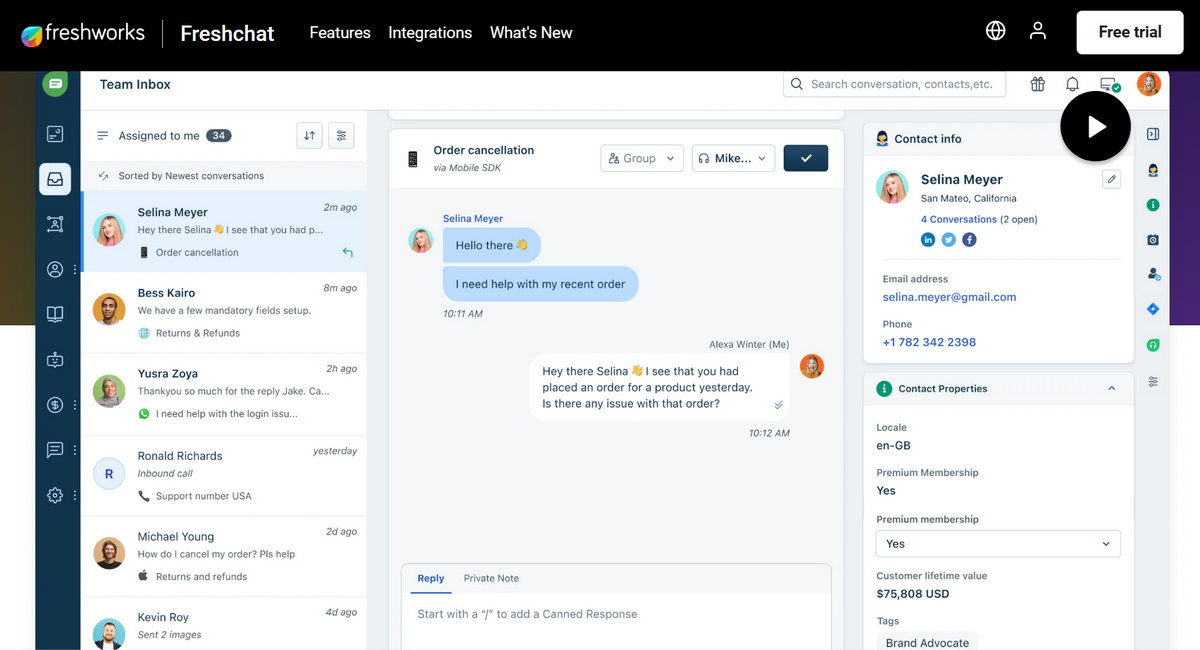Screen dimensions: 1200x650
Task: Collapse the Contact Properties section chevron
Action: 1112,388
